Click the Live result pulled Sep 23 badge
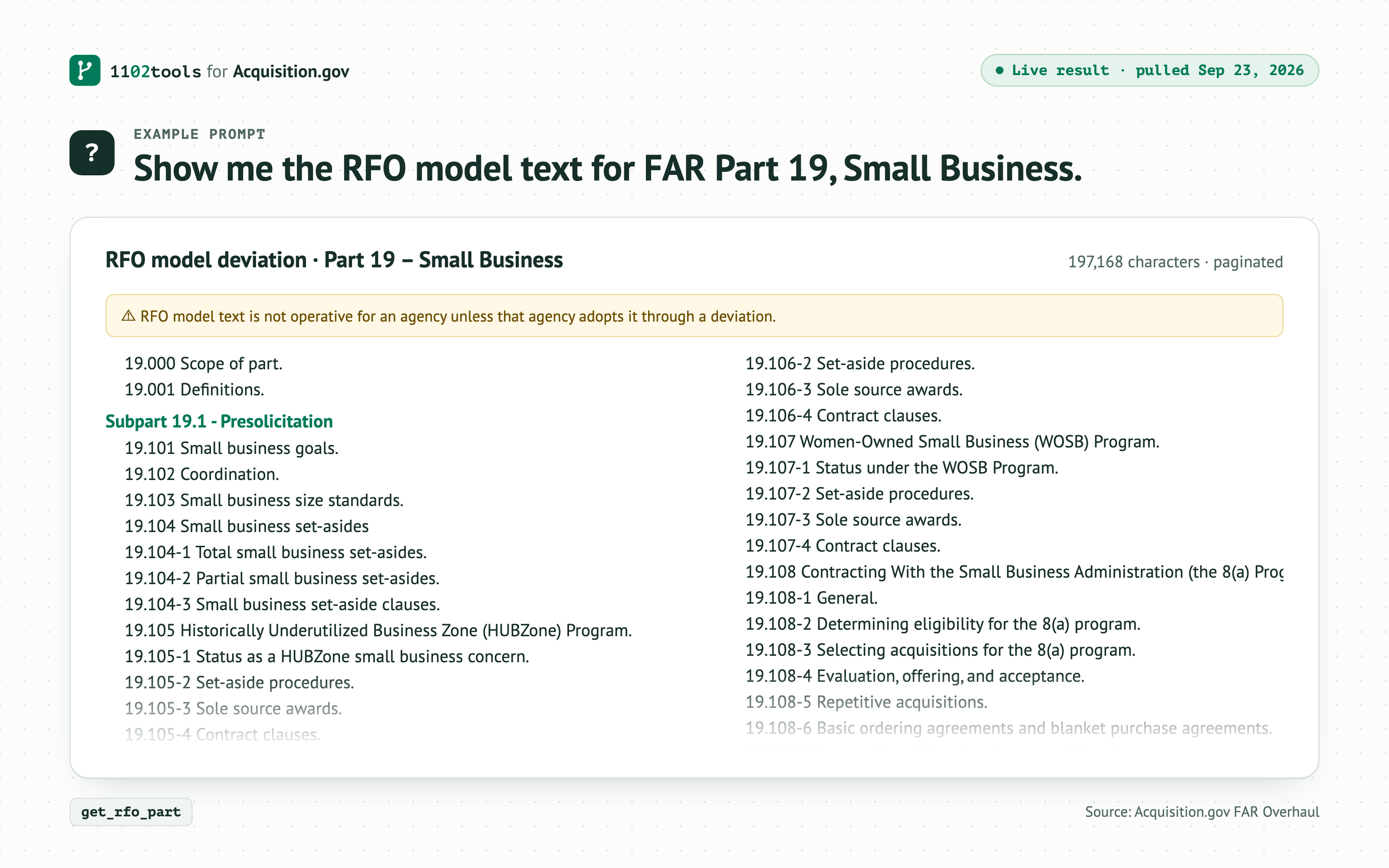 1149,71
